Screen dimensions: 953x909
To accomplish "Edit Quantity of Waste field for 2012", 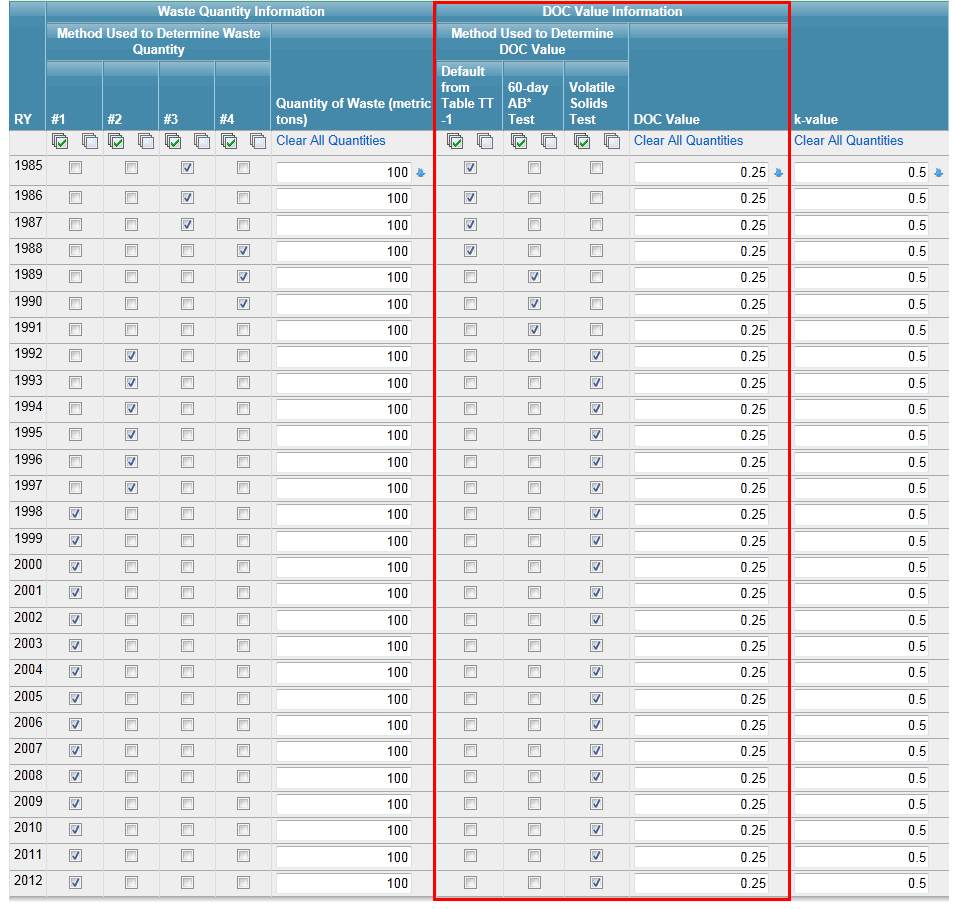I will [343, 883].
